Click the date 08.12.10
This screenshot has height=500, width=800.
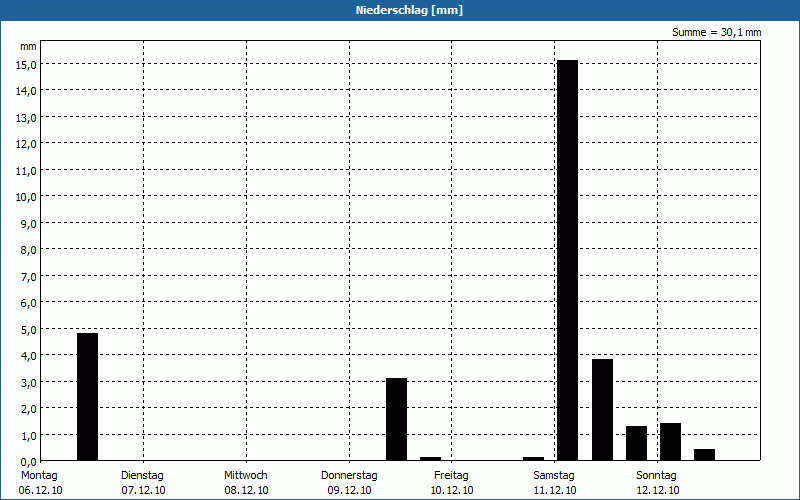point(246,491)
